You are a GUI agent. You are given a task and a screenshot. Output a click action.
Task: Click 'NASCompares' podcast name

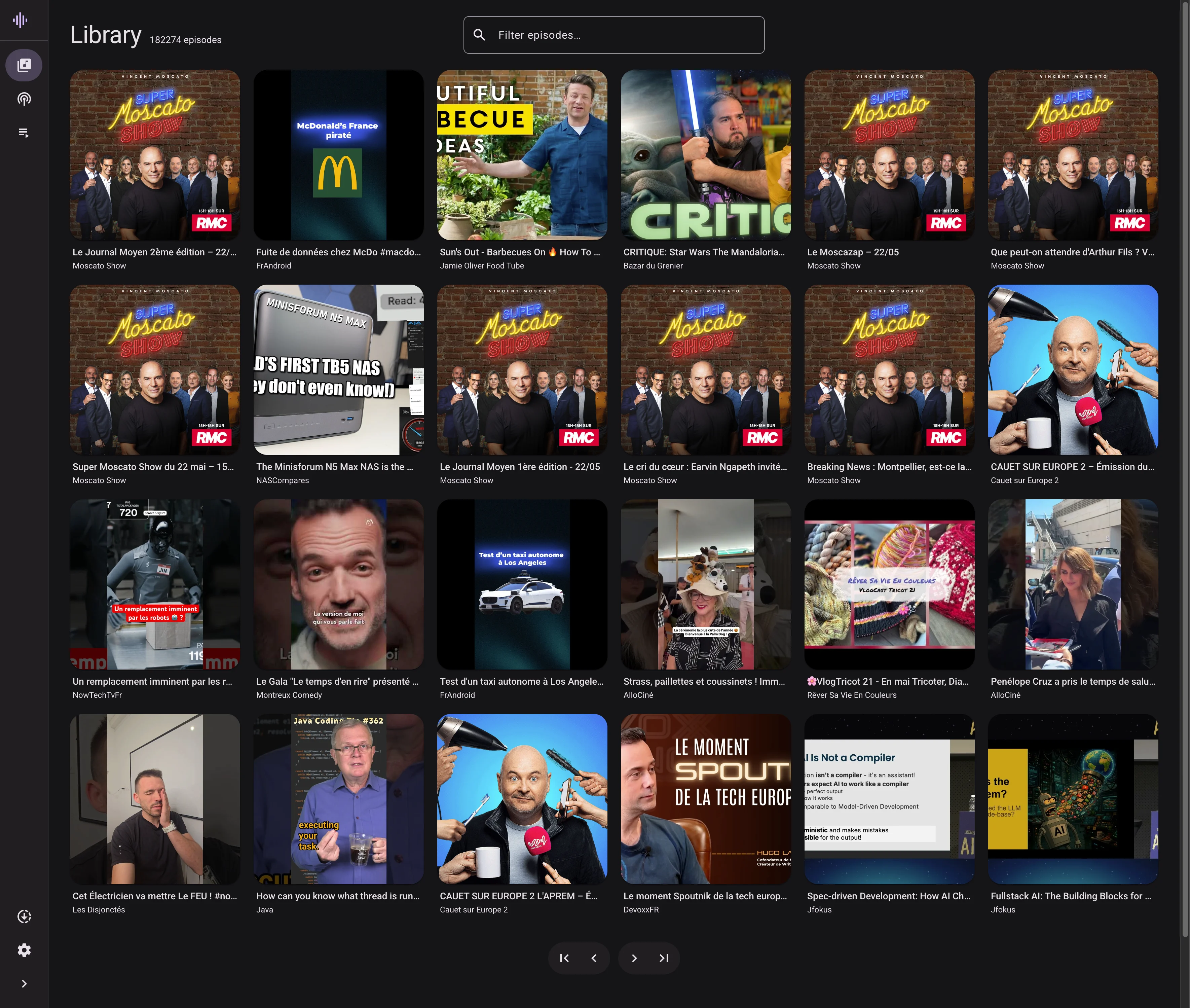282,480
